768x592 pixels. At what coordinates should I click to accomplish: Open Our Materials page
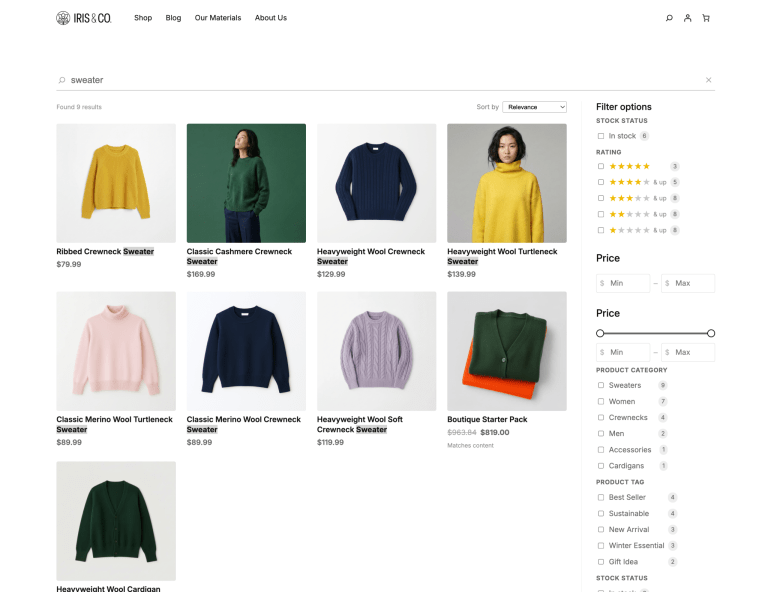point(218,18)
